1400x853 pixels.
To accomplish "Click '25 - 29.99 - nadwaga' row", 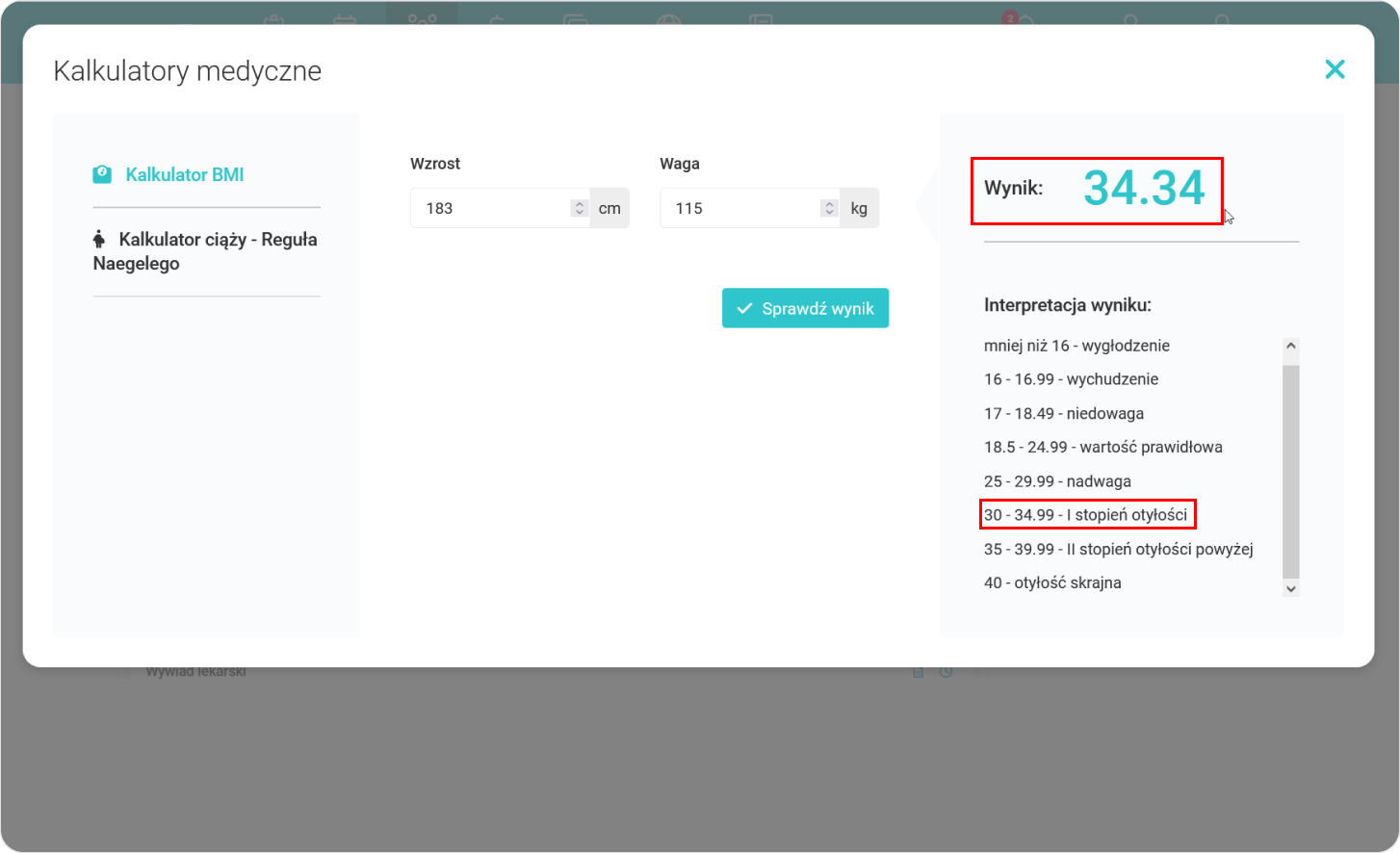I will point(1057,481).
